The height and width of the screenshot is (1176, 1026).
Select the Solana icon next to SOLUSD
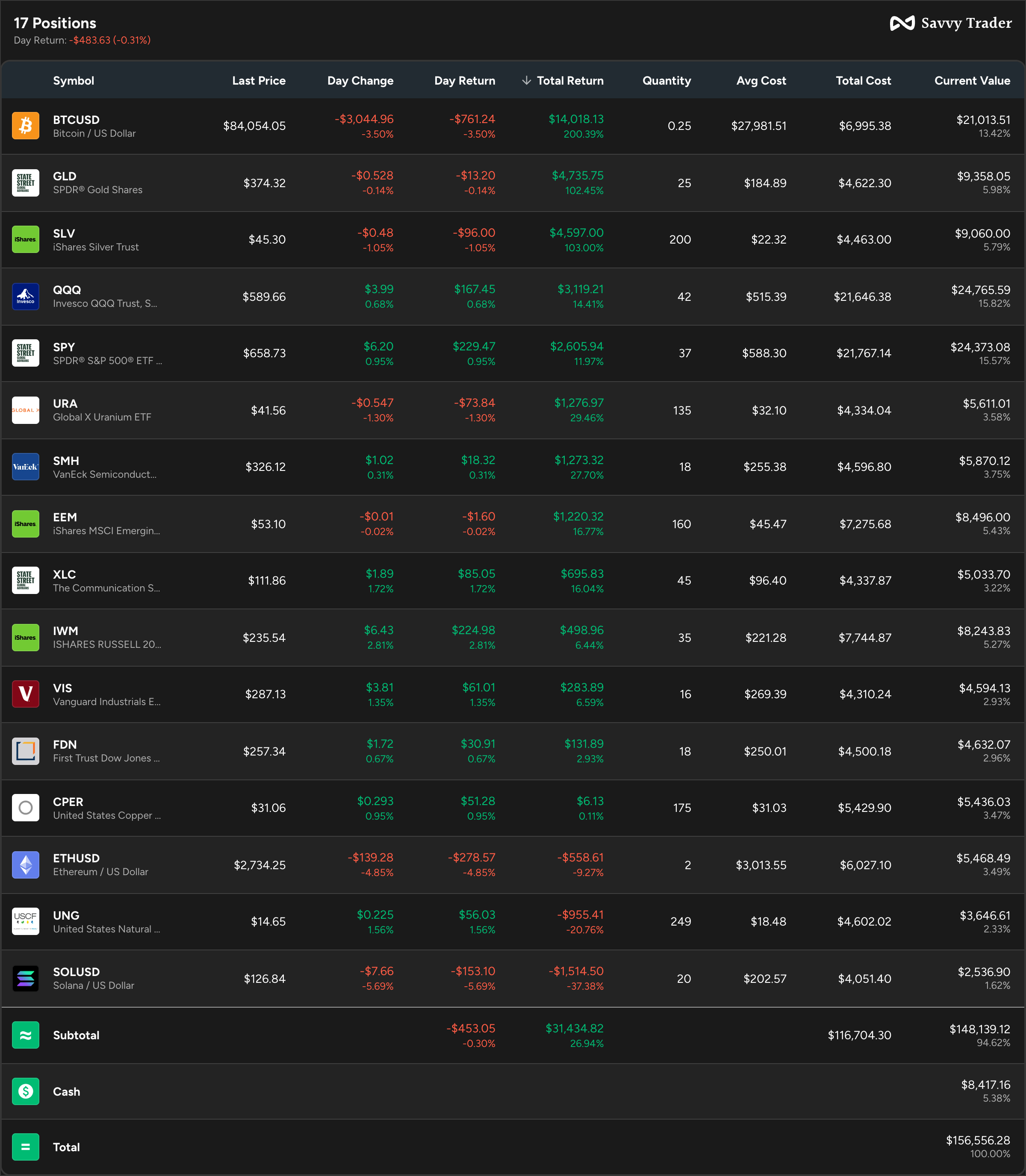coord(26,979)
